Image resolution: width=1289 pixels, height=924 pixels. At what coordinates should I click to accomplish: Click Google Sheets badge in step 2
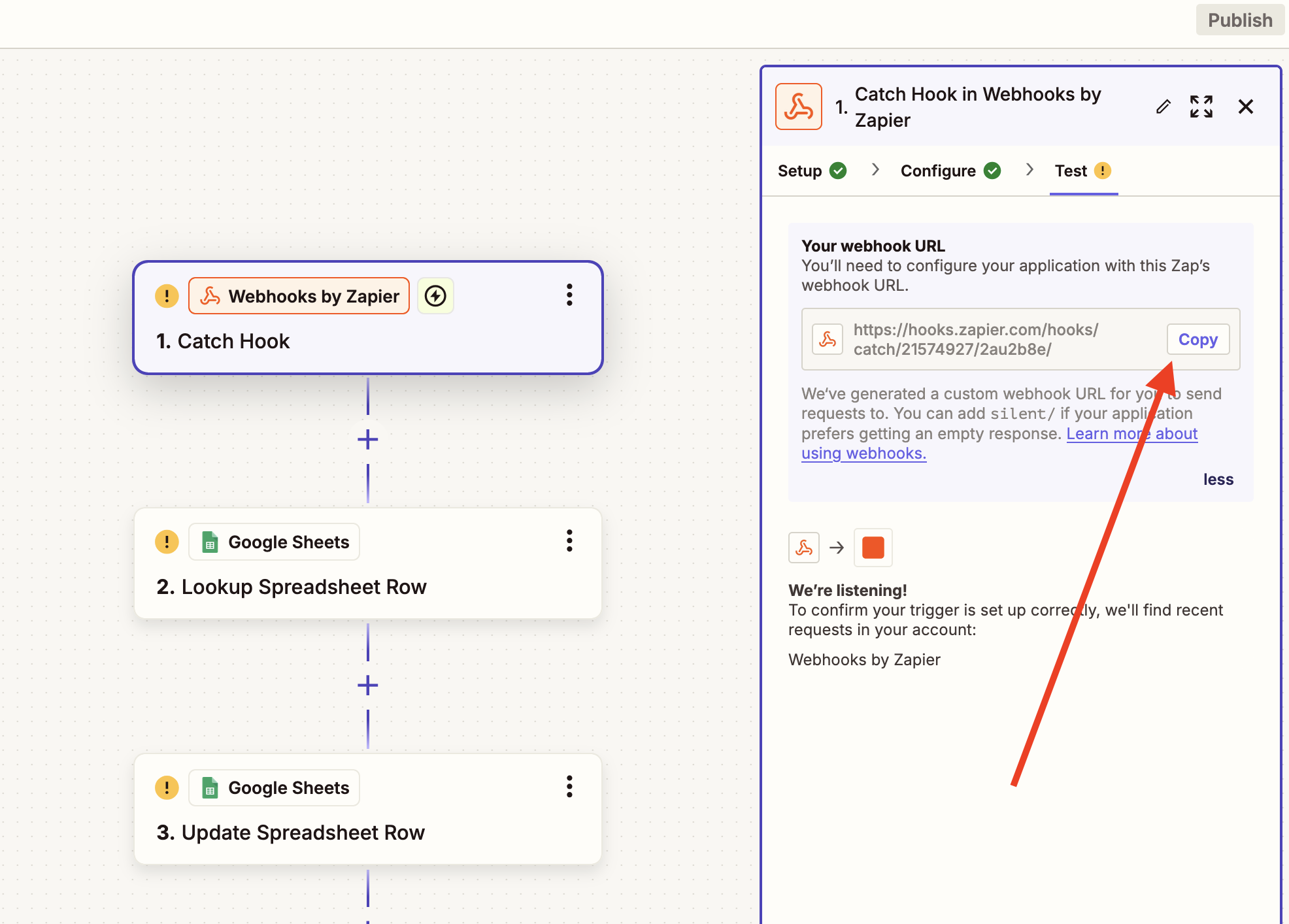coord(275,542)
